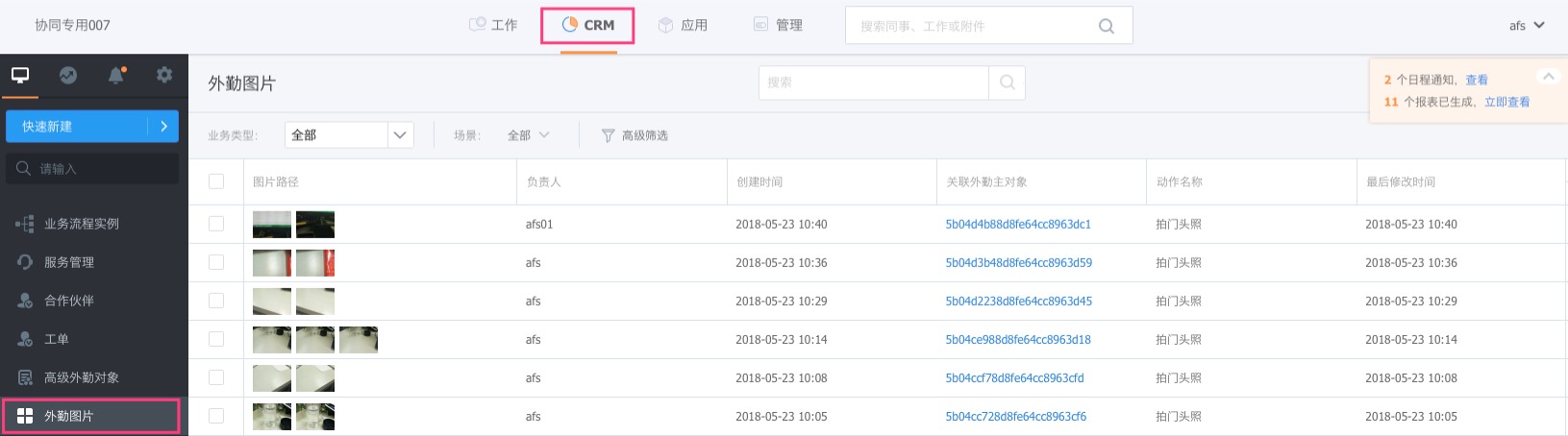Click 查看 link for schedule notifications
Screen dimensions: 1568x436
(x=1477, y=80)
